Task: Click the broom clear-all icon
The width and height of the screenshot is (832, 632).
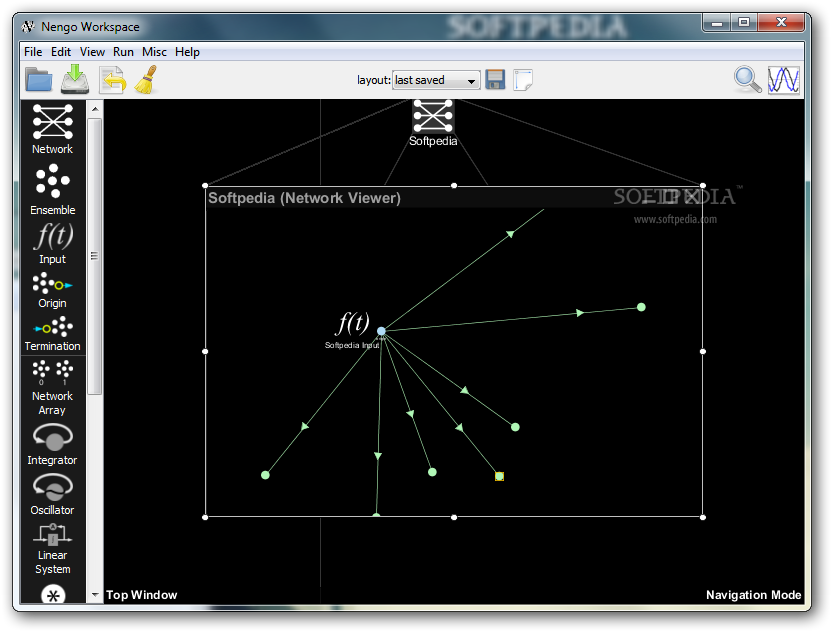Action: click(146, 80)
